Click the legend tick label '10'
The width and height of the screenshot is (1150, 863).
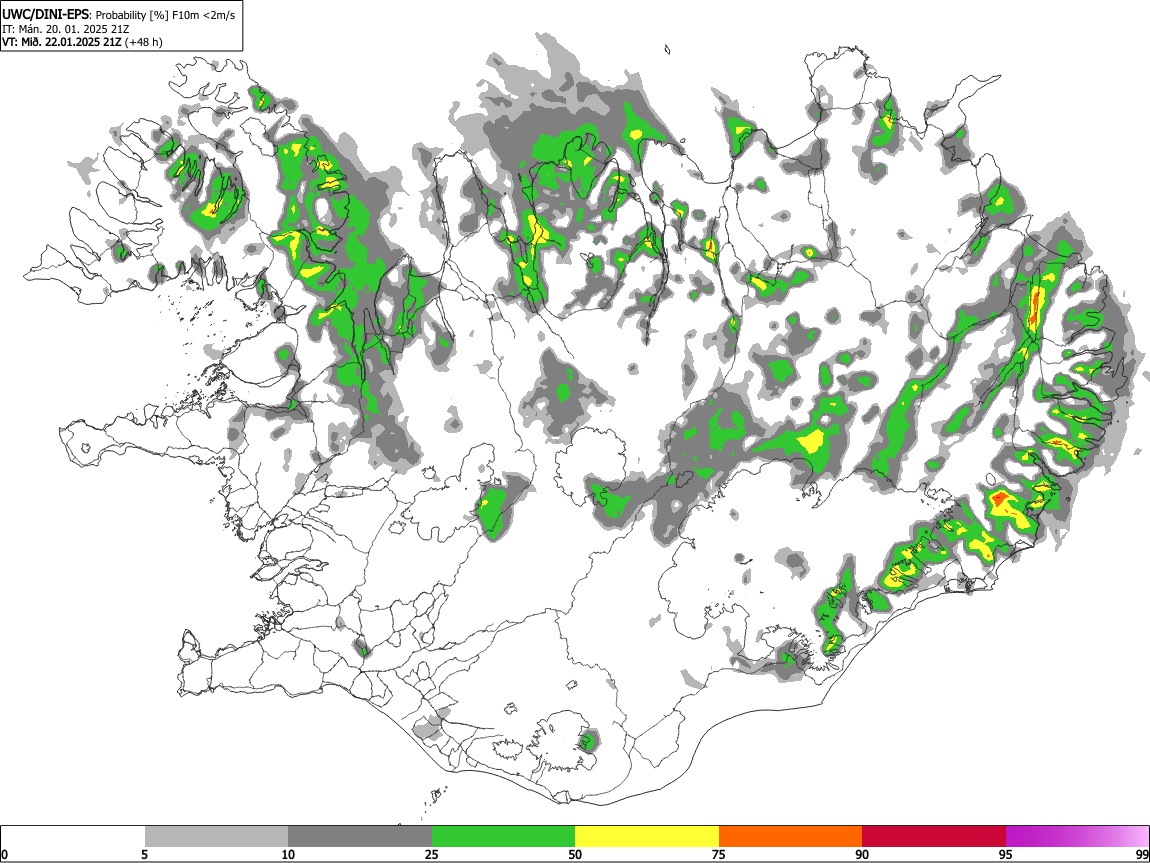pos(288,854)
